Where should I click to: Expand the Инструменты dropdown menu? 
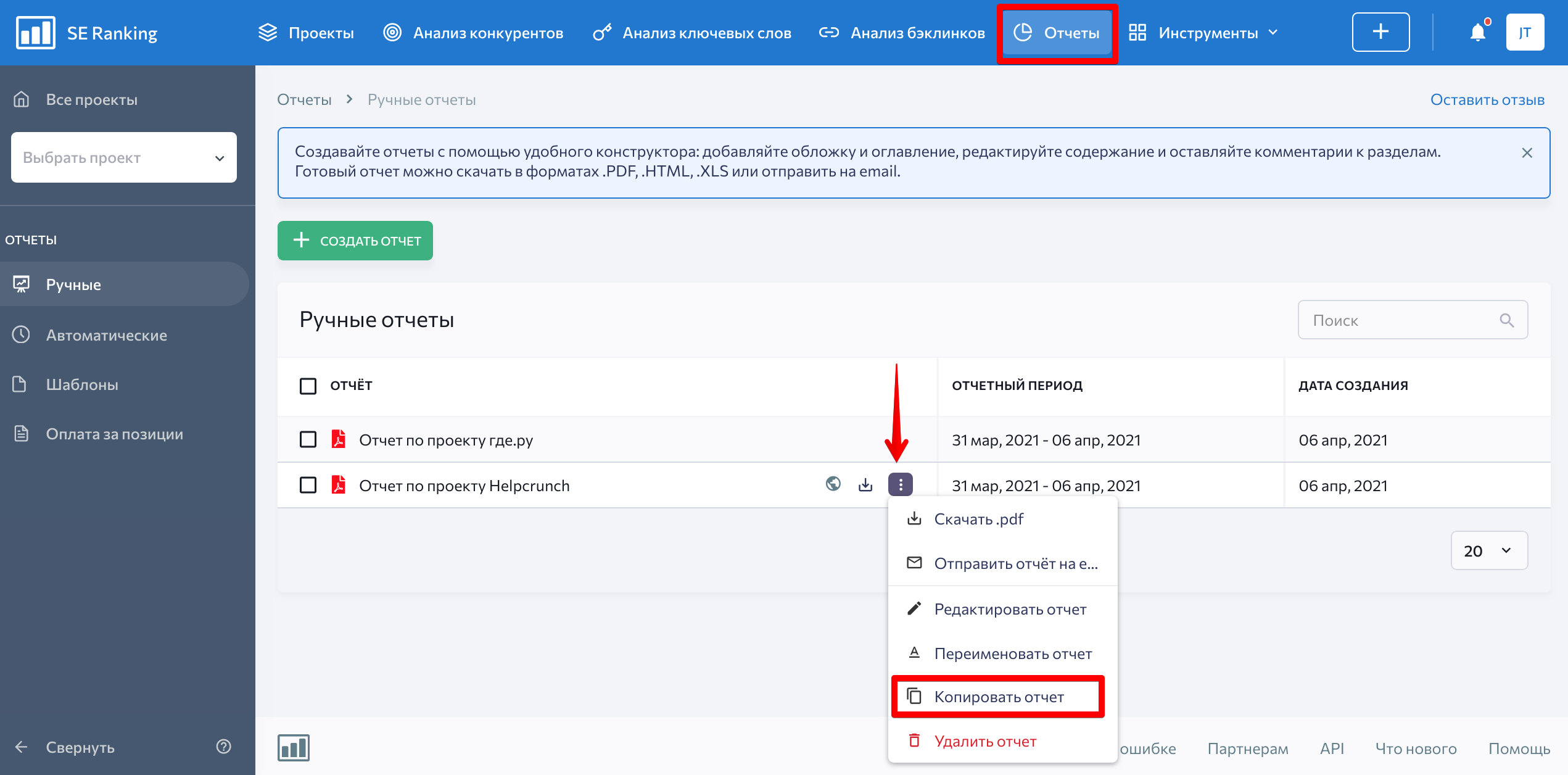click(x=1203, y=33)
